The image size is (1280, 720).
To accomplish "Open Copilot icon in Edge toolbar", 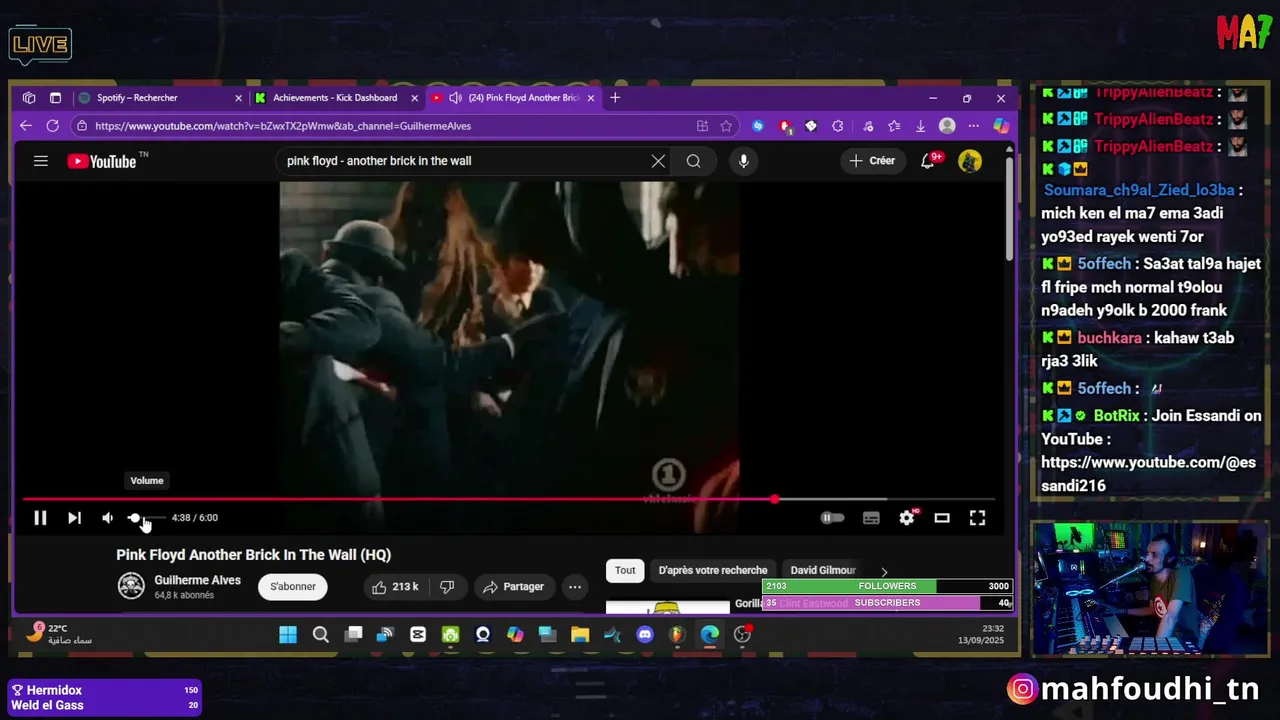I will (1000, 126).
